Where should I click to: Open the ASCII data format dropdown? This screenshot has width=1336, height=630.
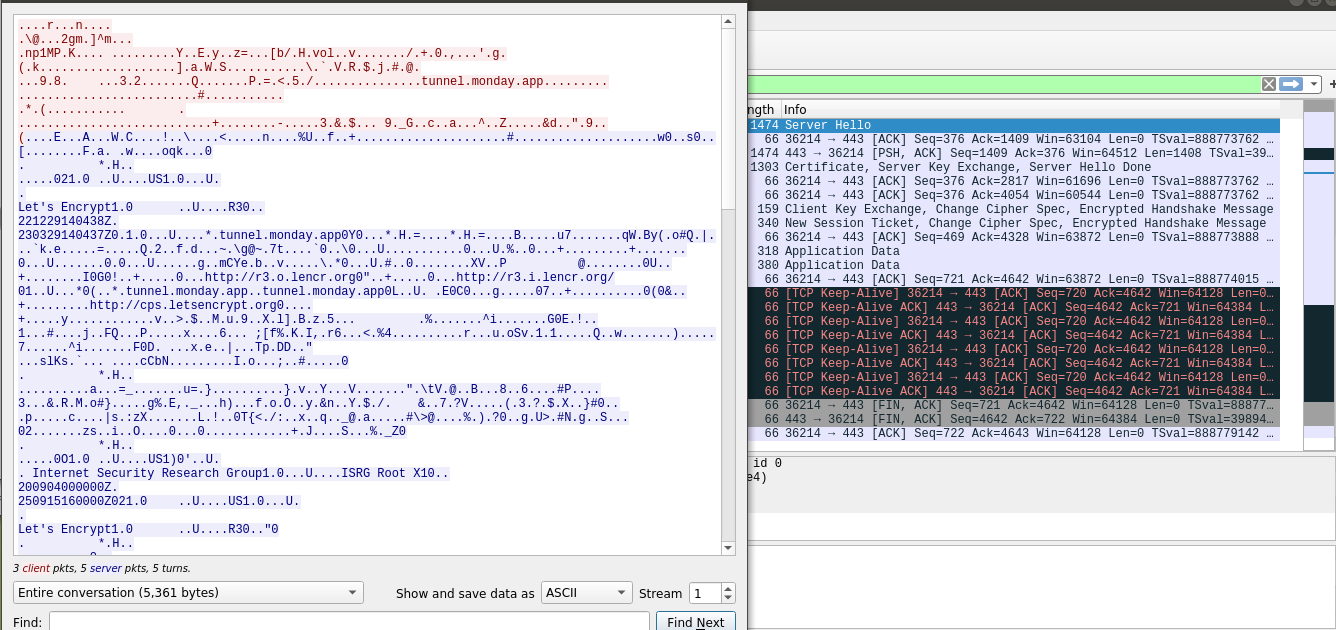(587, 593)
